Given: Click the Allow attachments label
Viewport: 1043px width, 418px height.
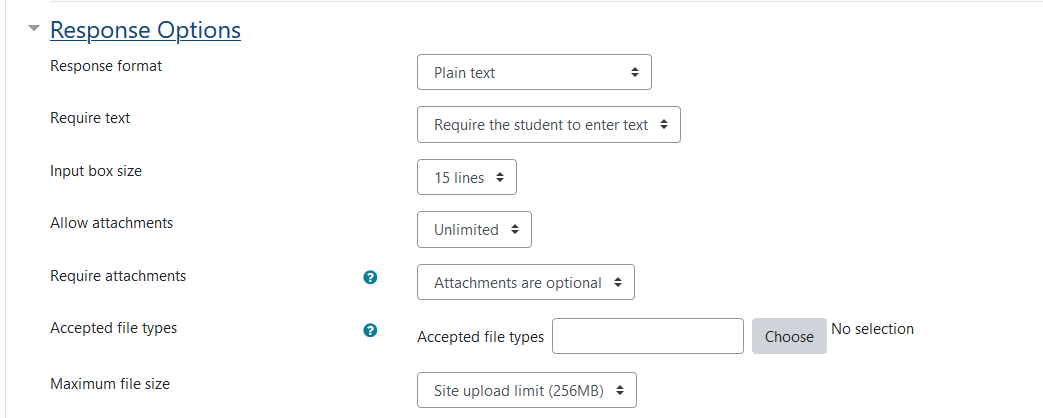Looking at the screenshot, I should click(111, 223).
